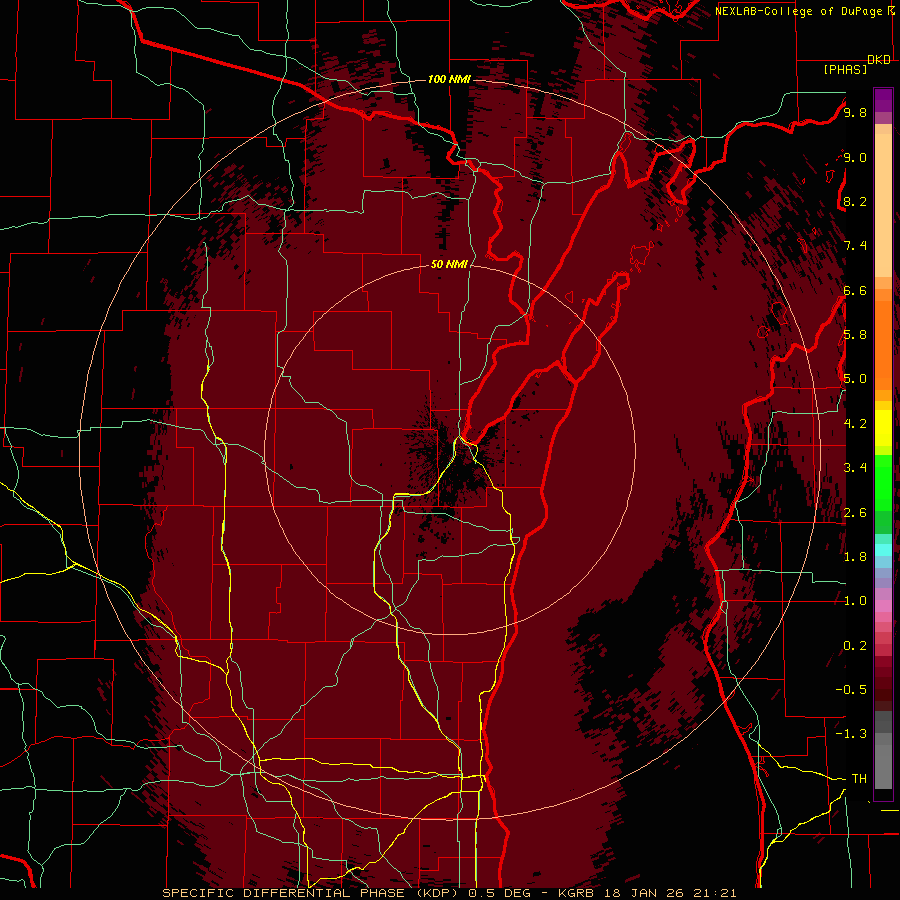Click the 1.0 legend value
This screenshot has height=900, width=900.
(855, 601)
